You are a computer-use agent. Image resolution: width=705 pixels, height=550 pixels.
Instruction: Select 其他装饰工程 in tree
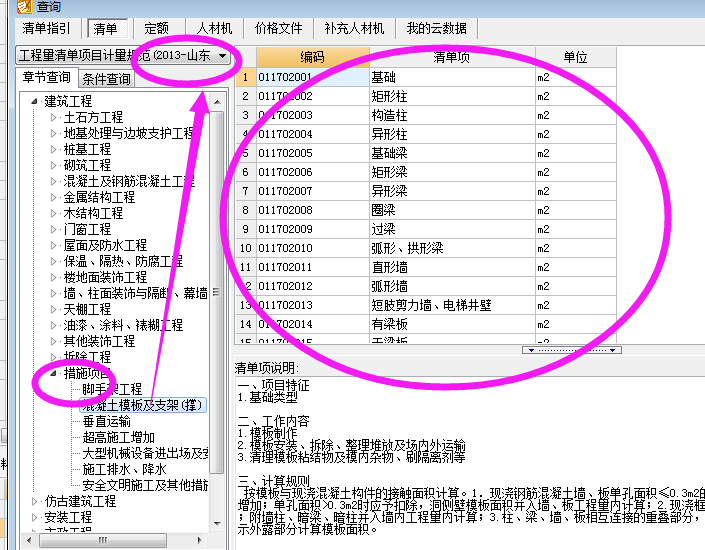[x=99, y=341]
